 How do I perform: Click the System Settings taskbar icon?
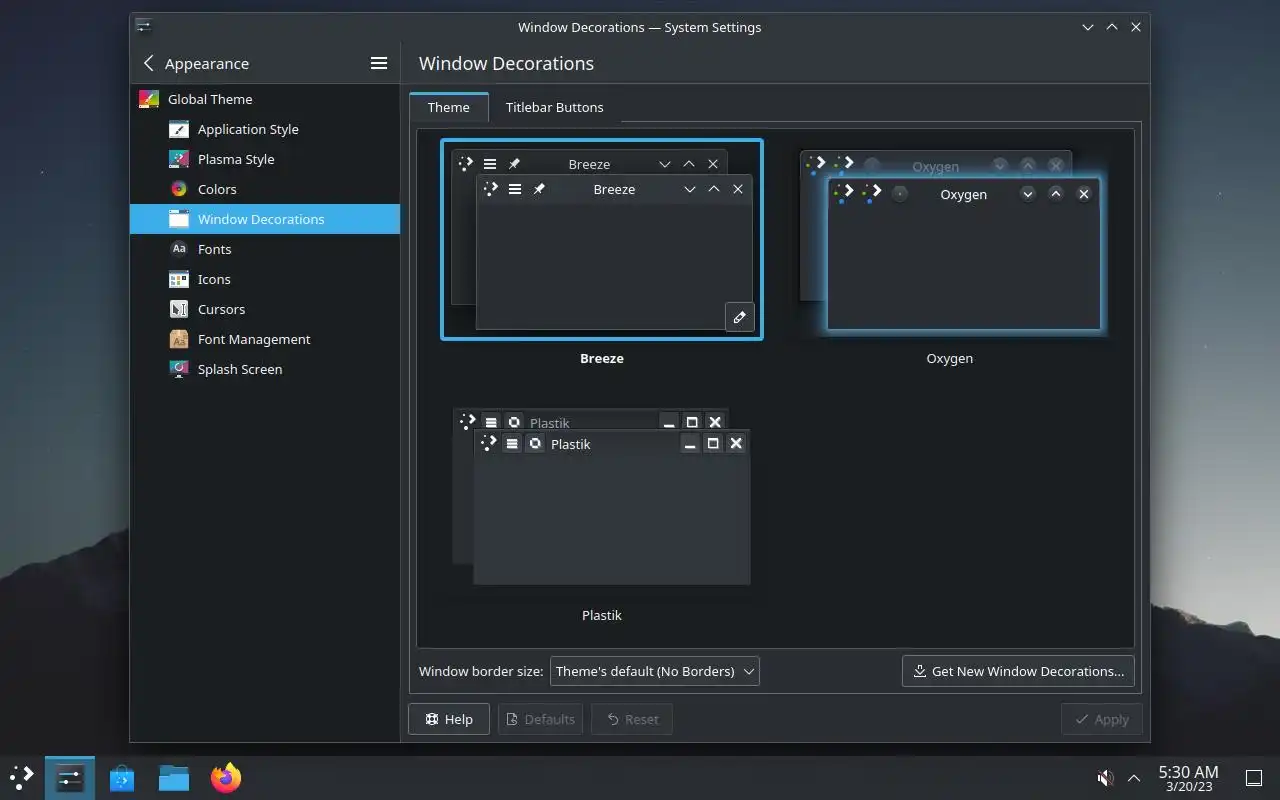70,777
